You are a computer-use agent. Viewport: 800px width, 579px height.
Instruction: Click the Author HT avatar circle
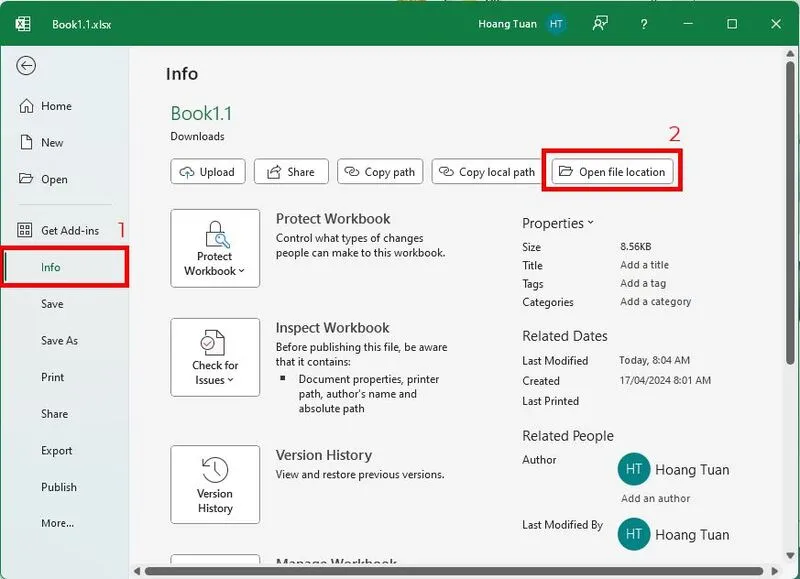634,469
